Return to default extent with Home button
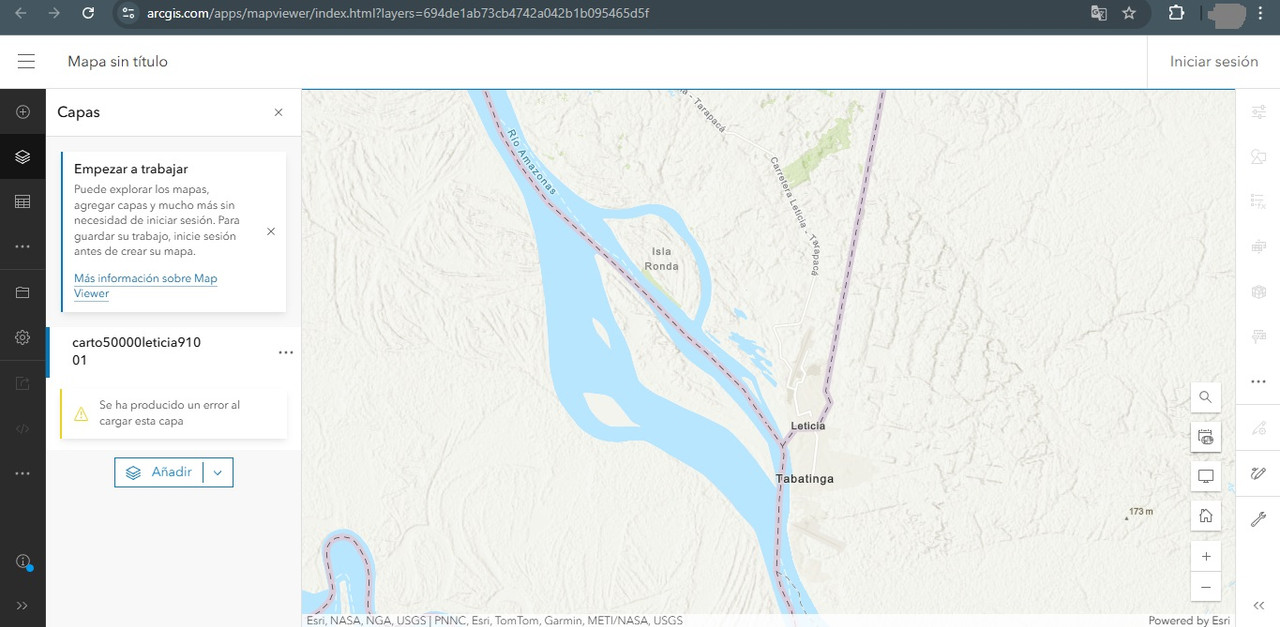 point(1206,516)
